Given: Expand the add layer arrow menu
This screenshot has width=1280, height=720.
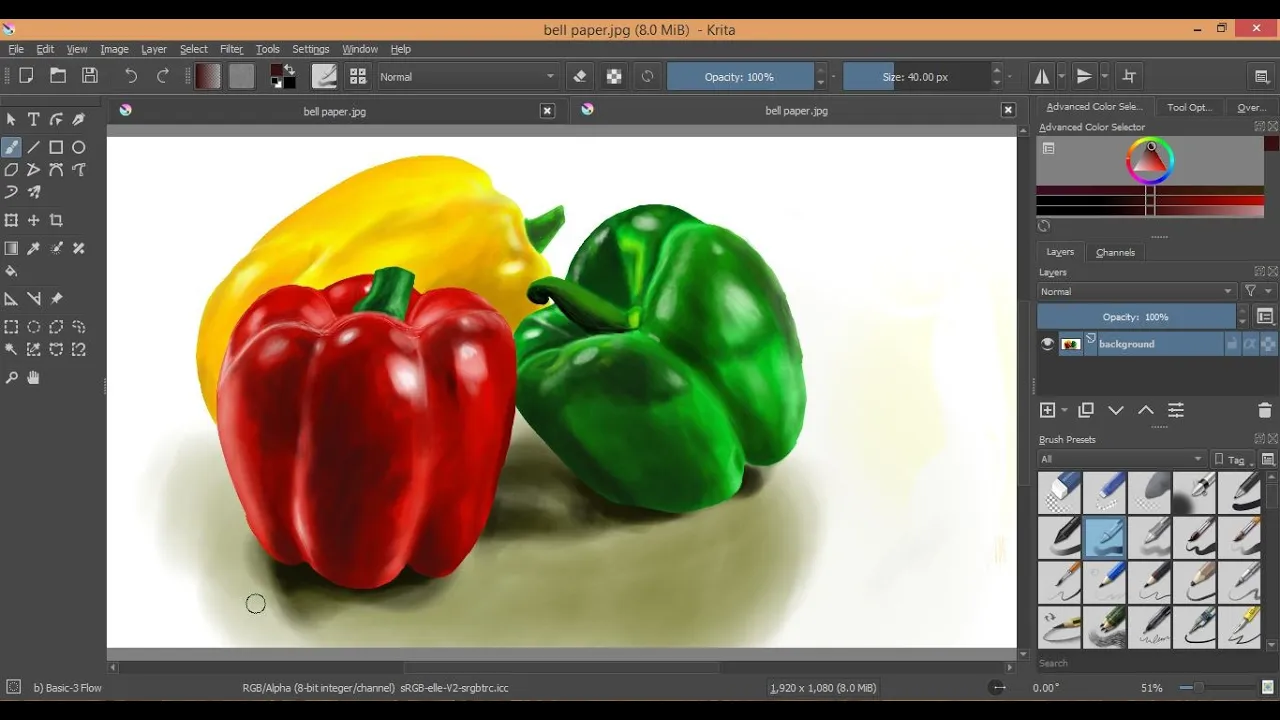Looking at the screenshot, I should [1064, 410].
